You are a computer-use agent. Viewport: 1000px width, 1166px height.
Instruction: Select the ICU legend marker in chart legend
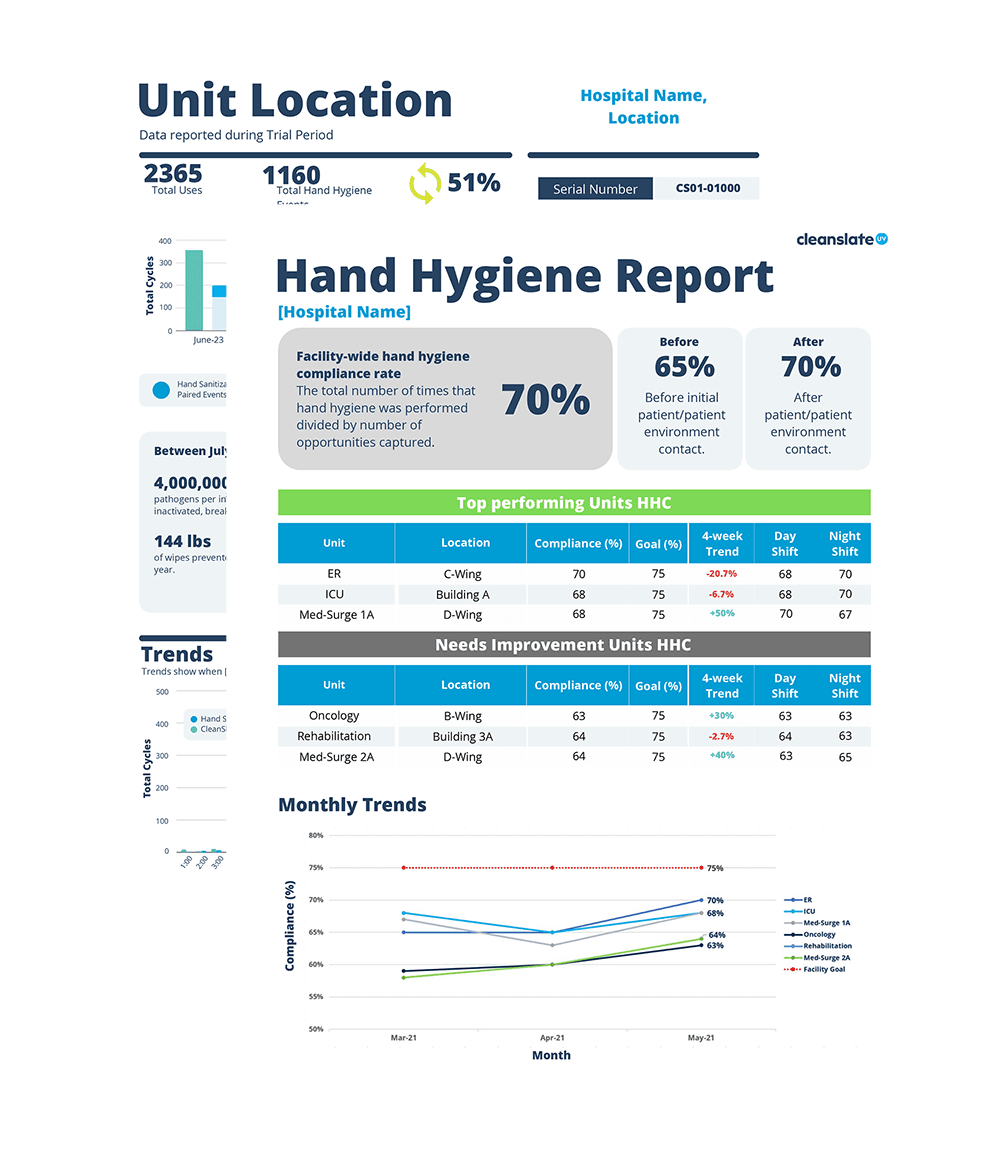[x=793, y=911]
